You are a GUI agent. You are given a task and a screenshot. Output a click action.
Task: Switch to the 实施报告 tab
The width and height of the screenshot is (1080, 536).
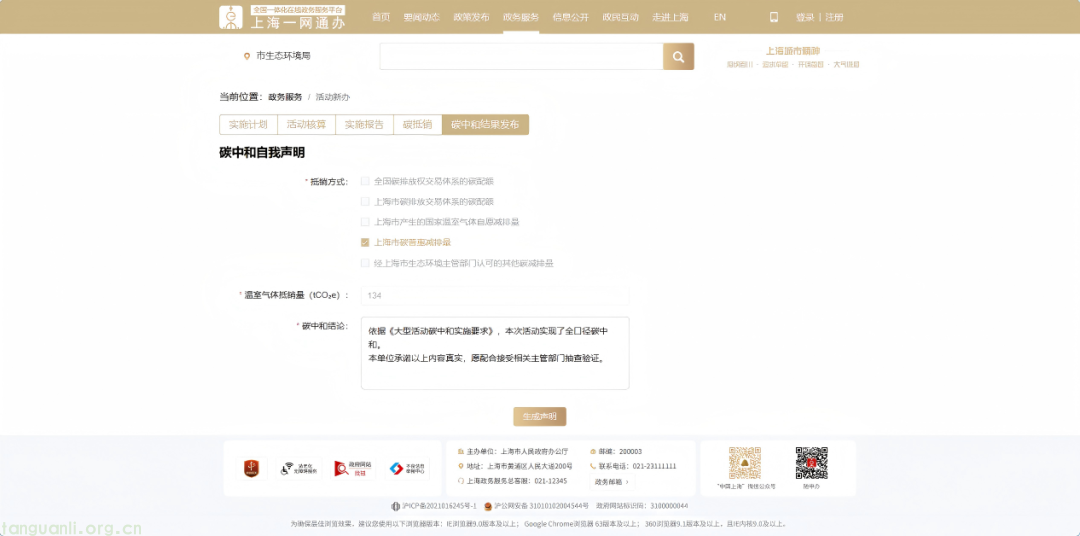click(x=364, y=125)
